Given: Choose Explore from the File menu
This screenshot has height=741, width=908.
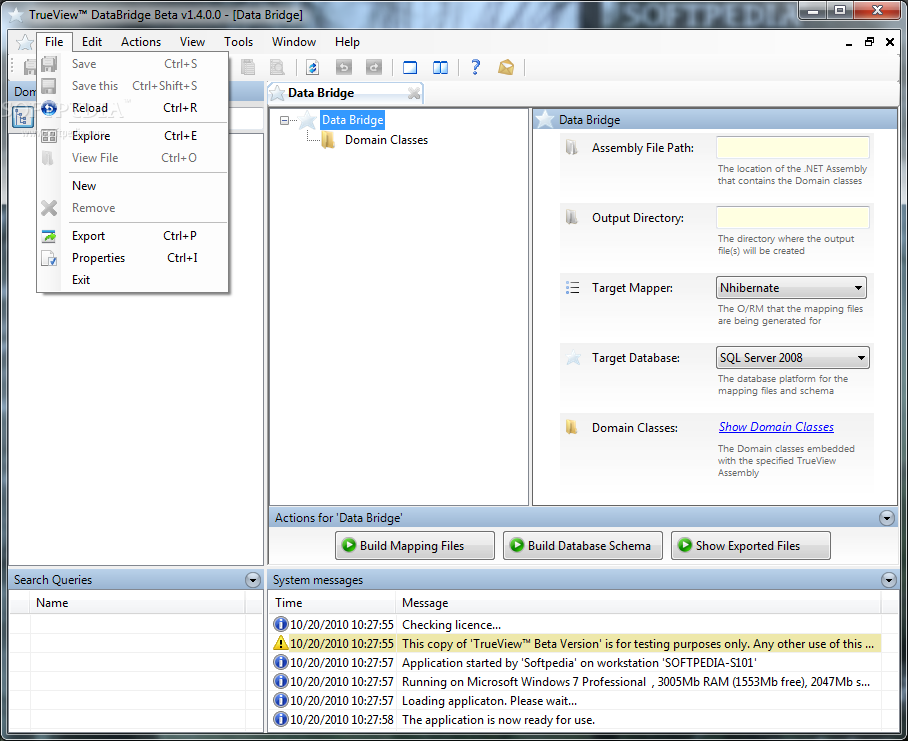Looking at the screenshot, I should pyautogui.click(x=133, y=135).
